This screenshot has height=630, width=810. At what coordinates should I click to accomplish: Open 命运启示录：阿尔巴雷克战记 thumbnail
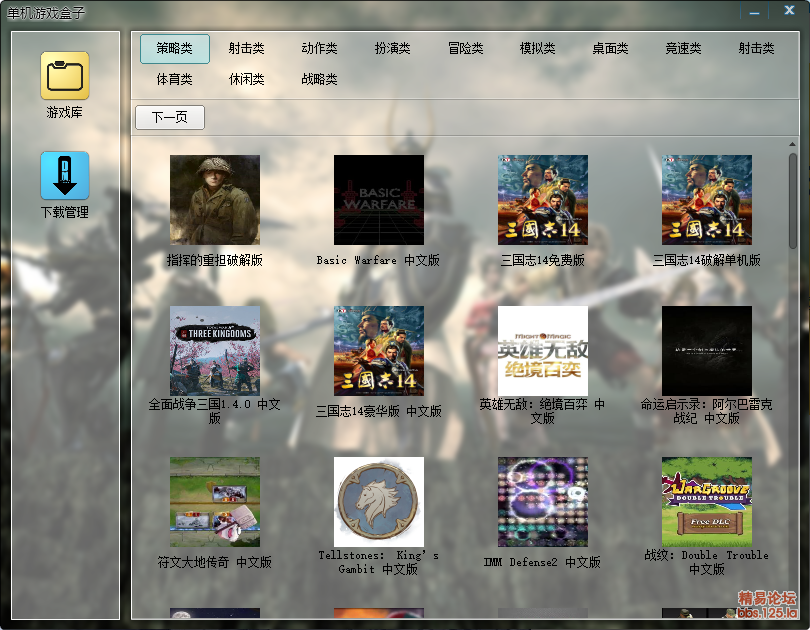707,351
